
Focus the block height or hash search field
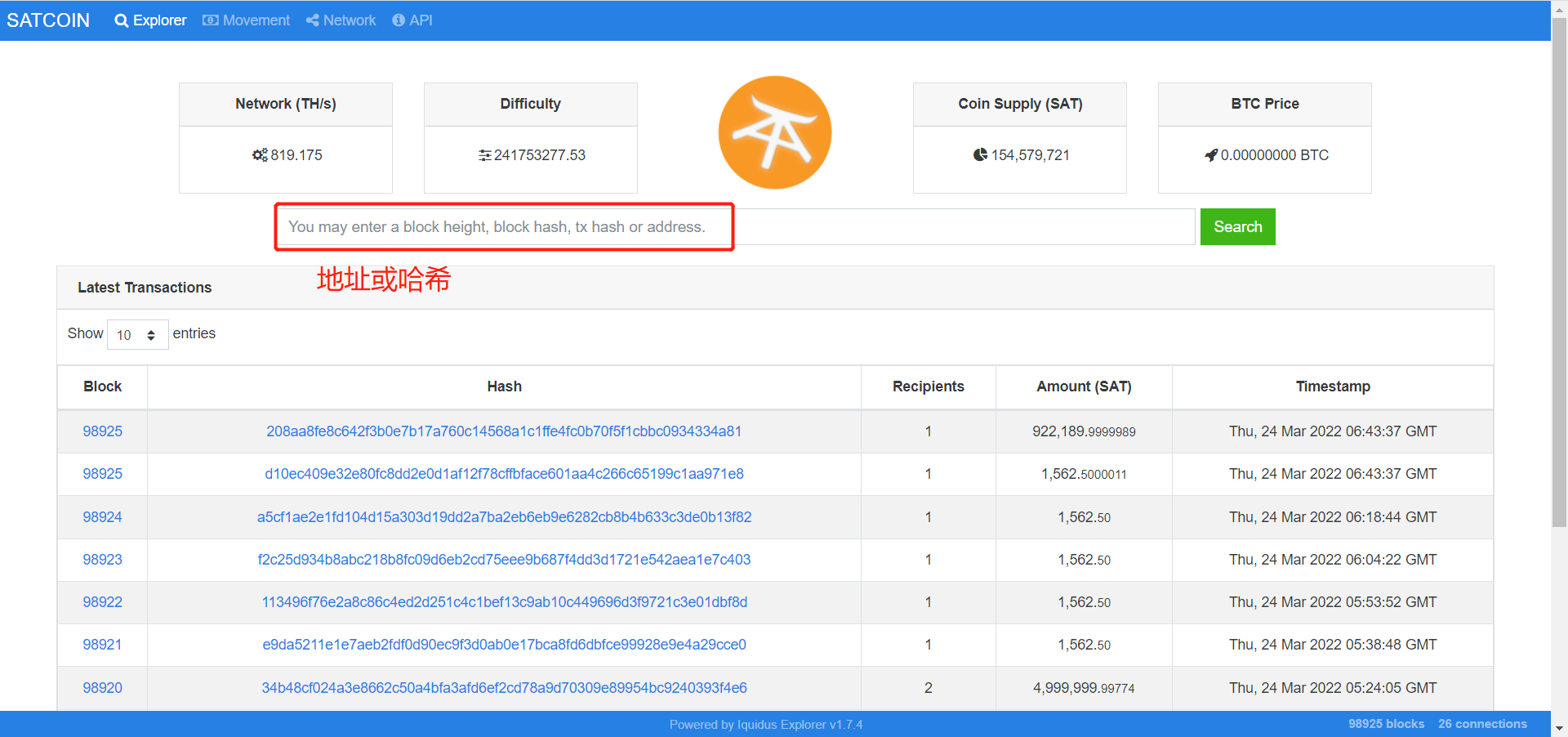735,227
